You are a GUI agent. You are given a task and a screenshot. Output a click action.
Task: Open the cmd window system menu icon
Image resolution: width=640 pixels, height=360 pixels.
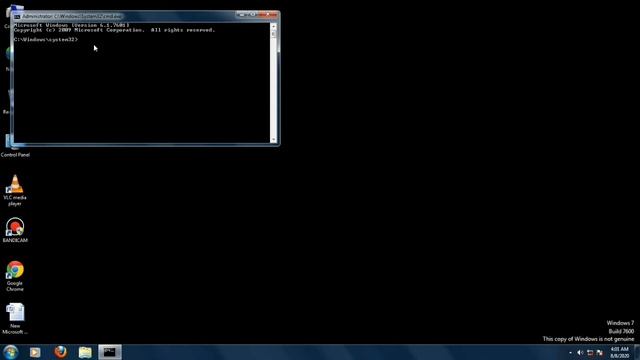pyautogui.click(x=17, y=16)
